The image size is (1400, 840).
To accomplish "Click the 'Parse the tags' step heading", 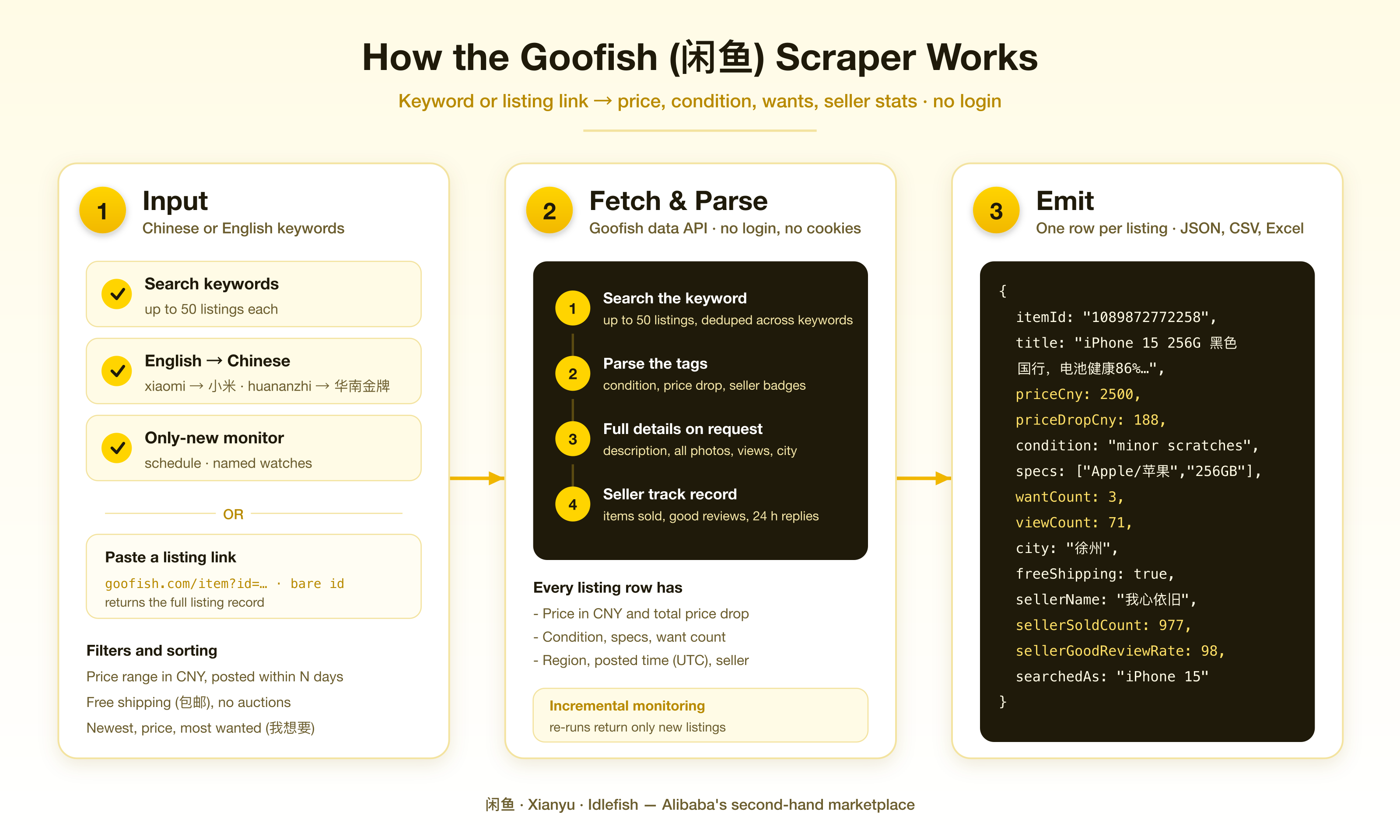I will (655, 364).
